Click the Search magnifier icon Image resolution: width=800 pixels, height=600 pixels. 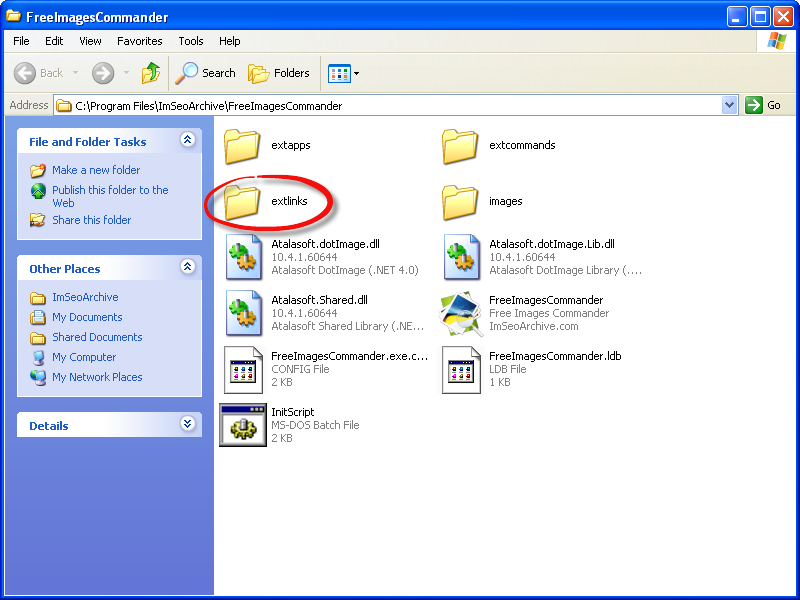[187, 73]
